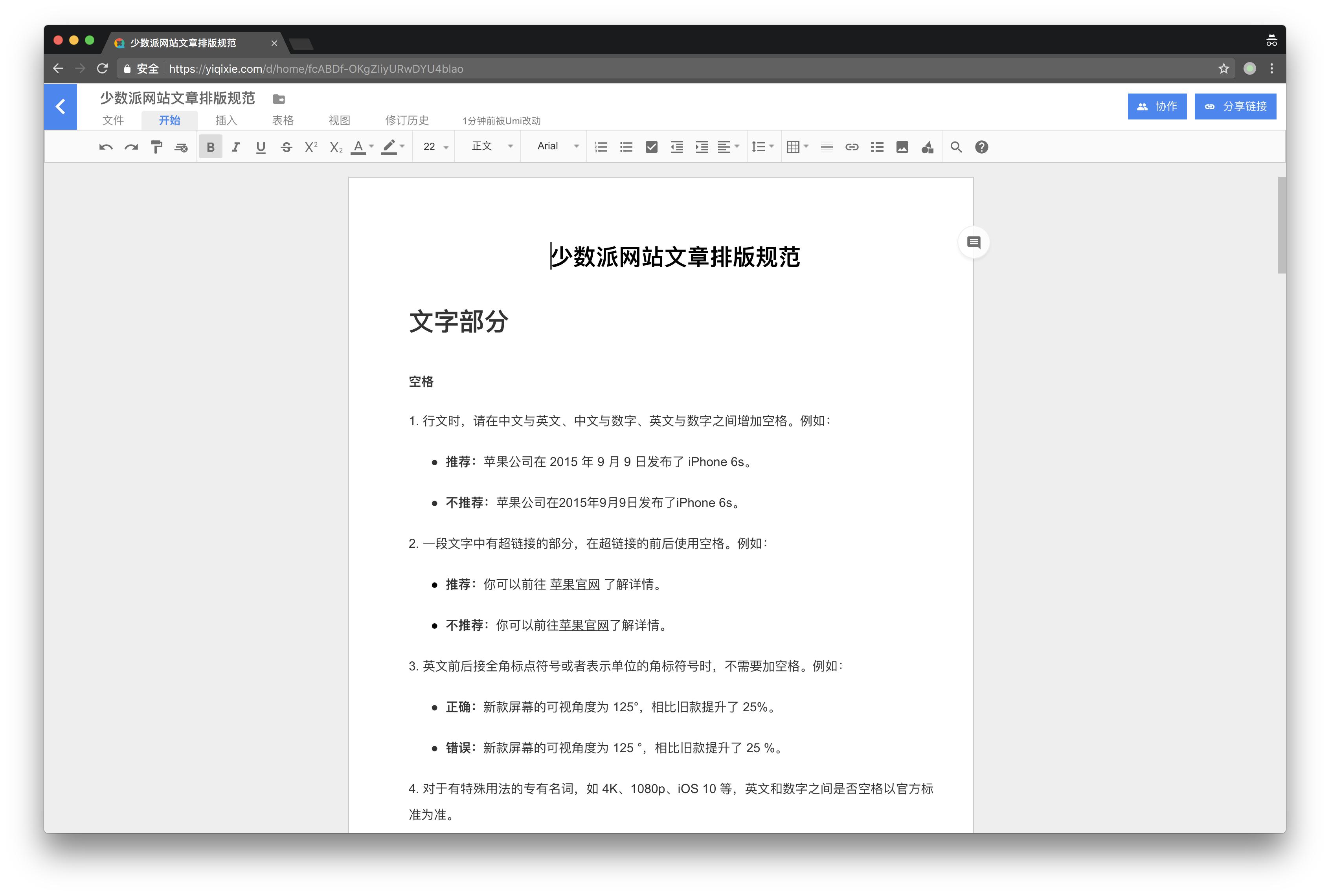The image size is (1330, 896).
Task: Open the comment bubble beside the title
Action: [x=974, y=242]
